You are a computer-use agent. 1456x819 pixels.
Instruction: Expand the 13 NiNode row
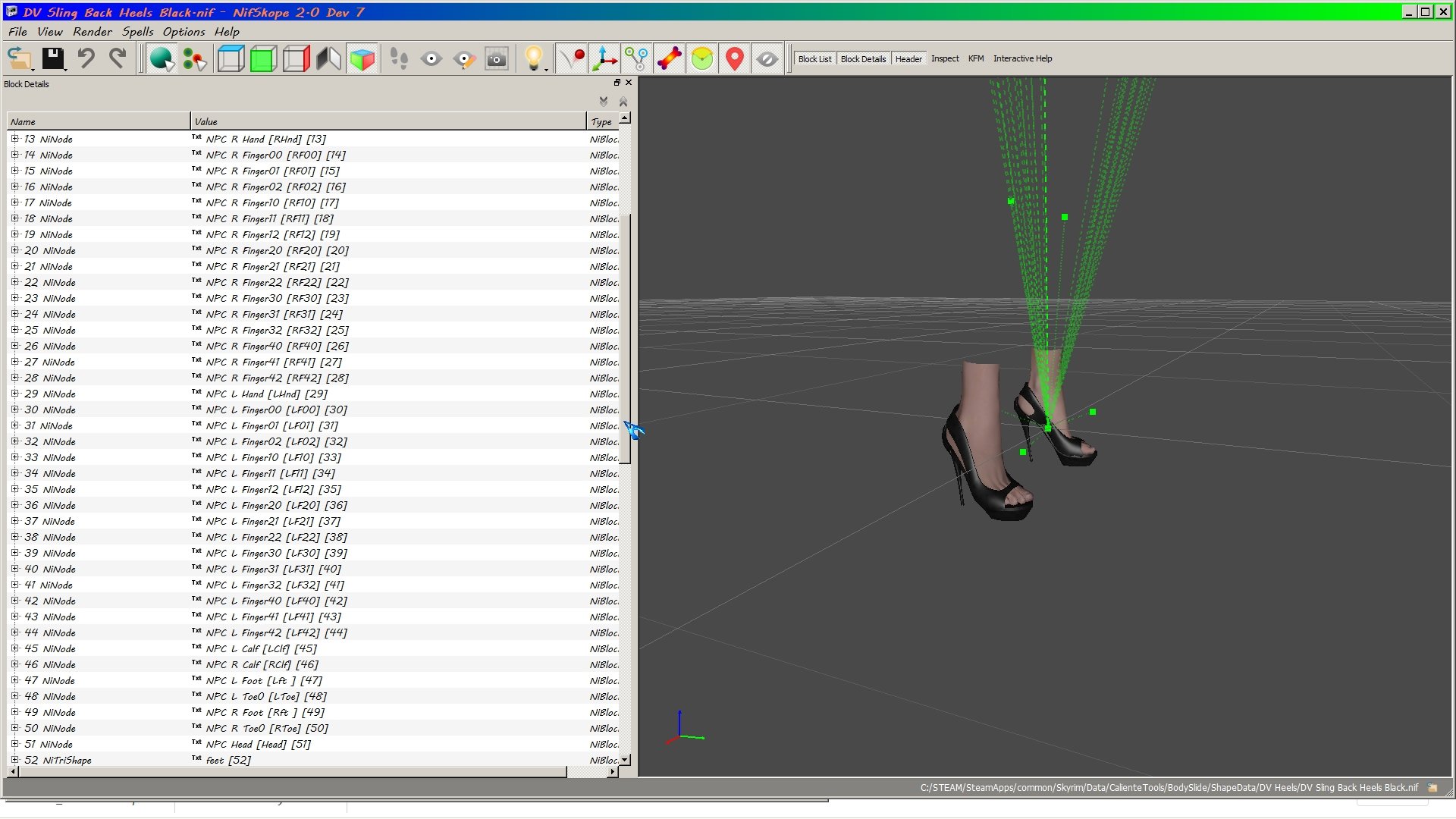pos(14,139)
